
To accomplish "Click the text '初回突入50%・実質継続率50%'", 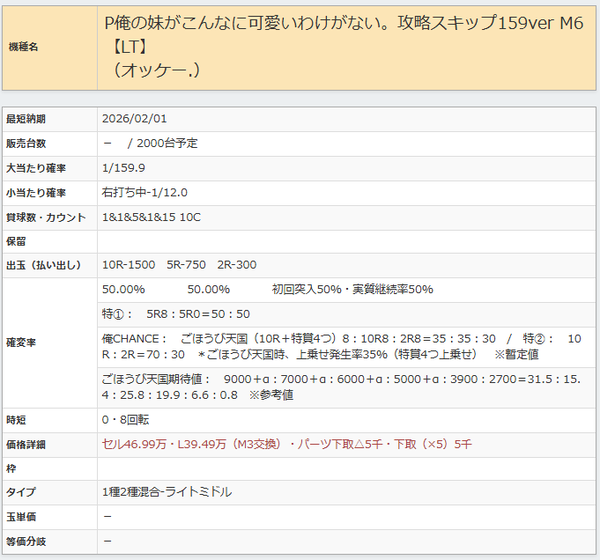I will point(352,289).
